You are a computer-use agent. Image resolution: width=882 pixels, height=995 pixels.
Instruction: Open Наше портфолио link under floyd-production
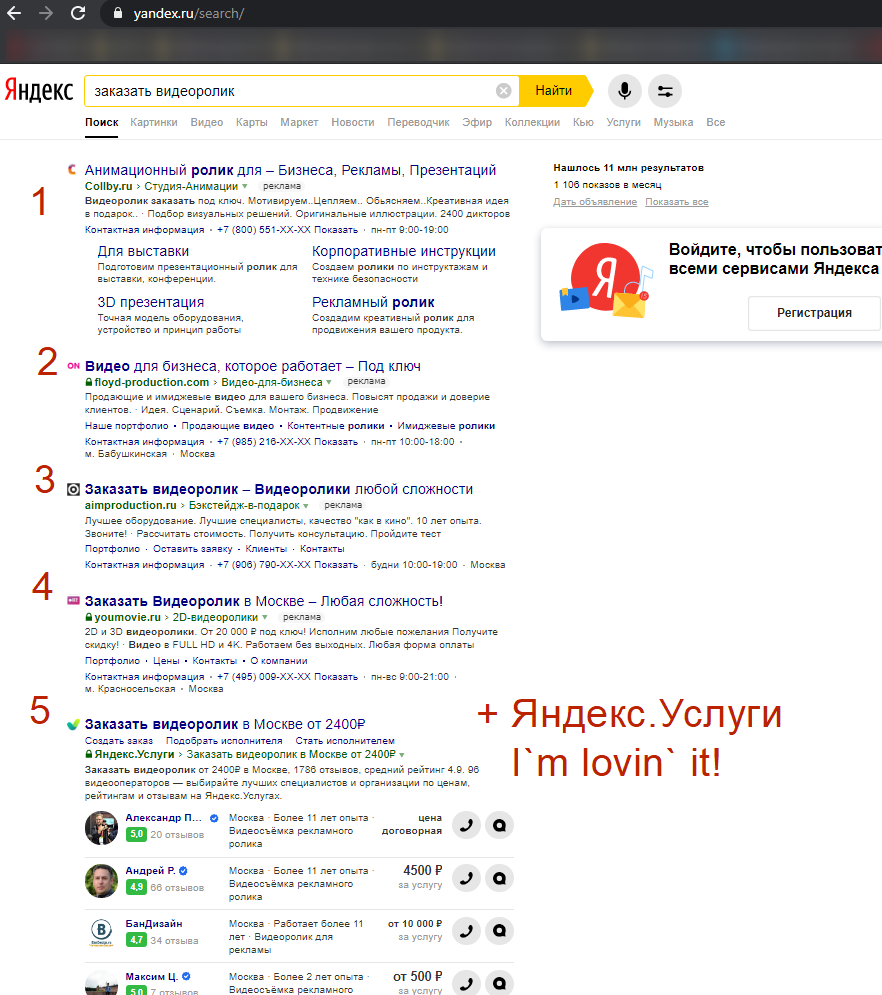point(127,426)
